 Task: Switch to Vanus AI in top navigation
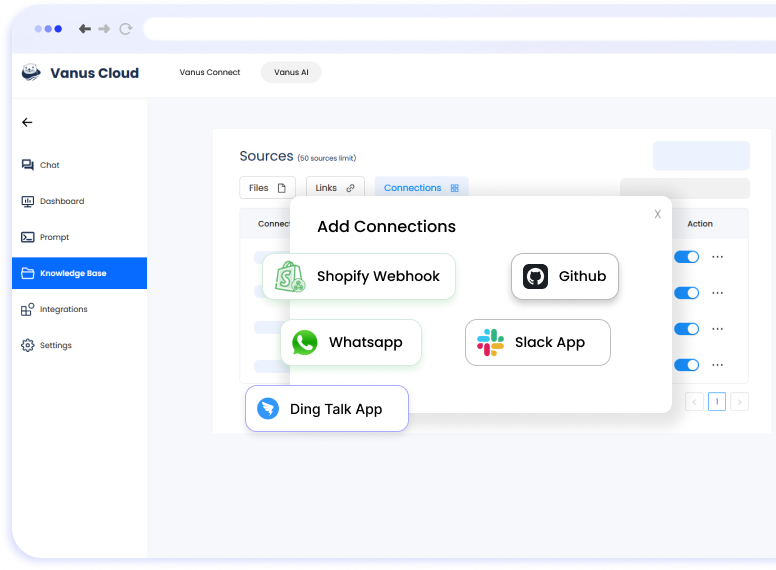pyautogui.click(x=291, y=72)
